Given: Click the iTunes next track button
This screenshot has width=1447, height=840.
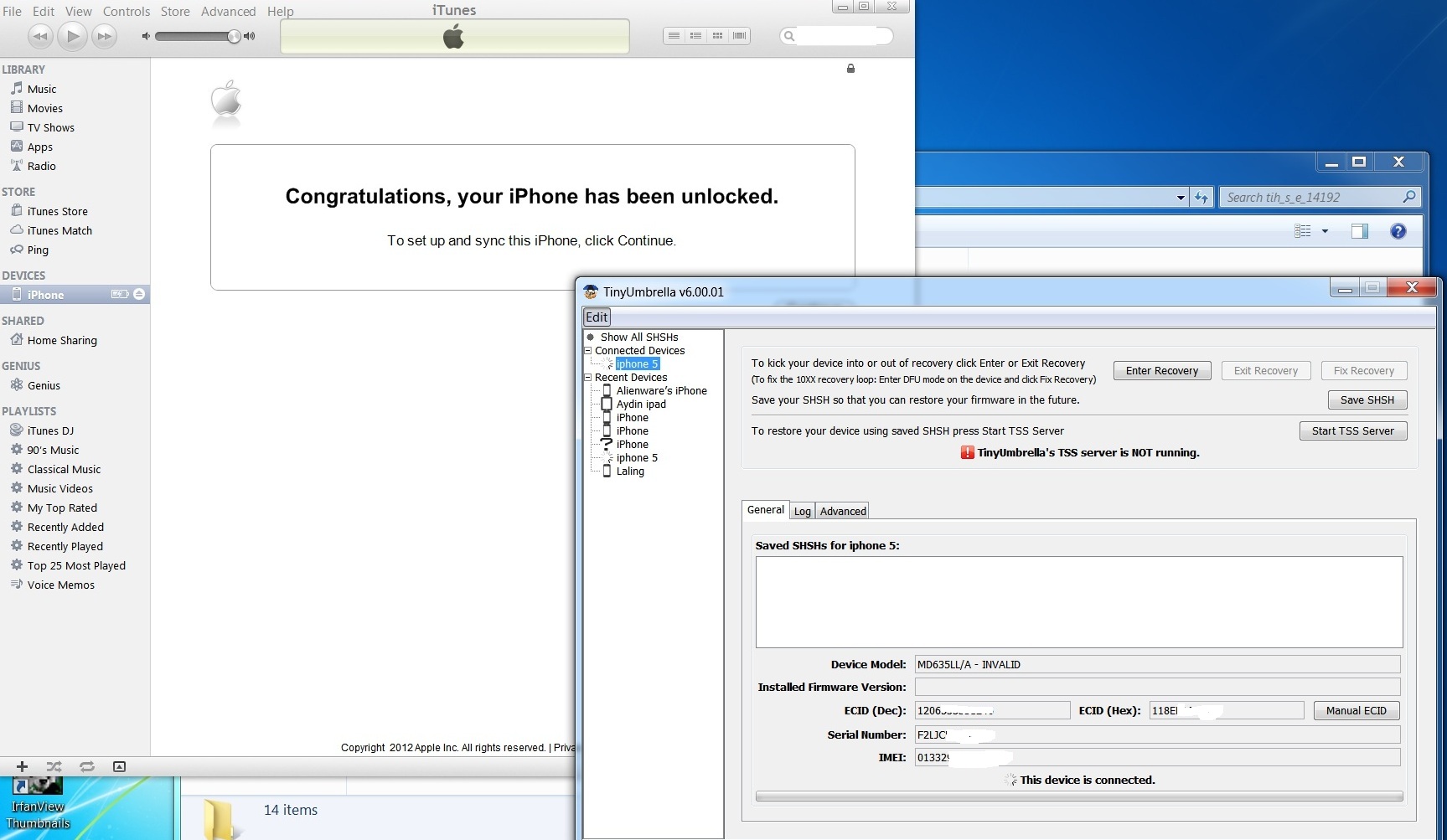Looking at the screenshot, I should [104, 36].
